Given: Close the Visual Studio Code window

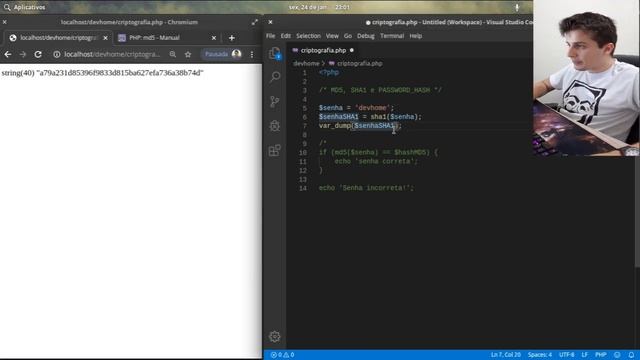Looking at the screenshot, I should 270,22.
